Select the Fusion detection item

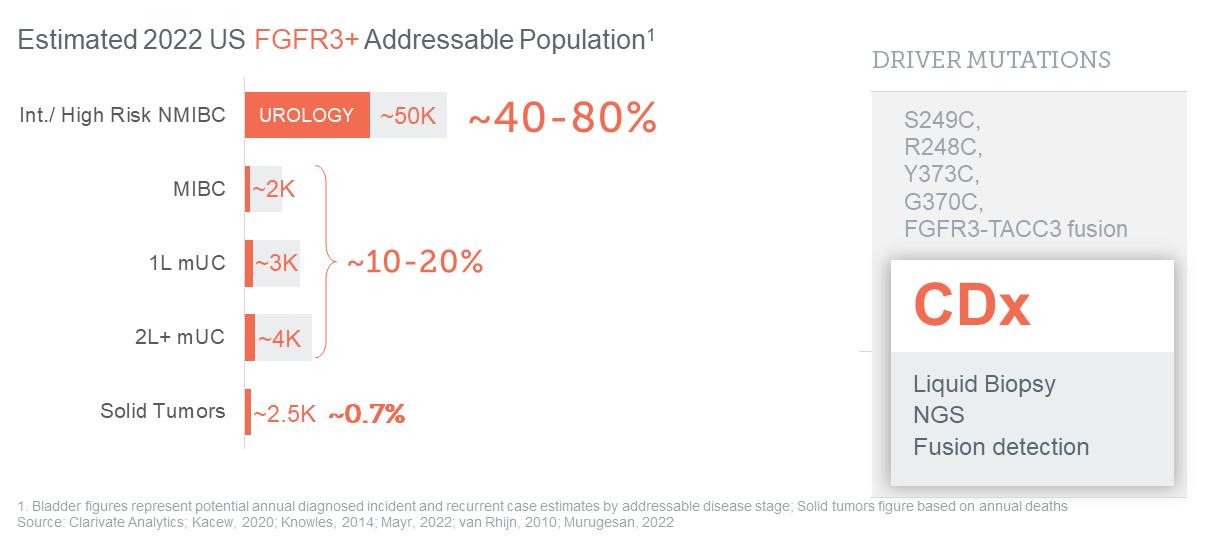tap(1000, 446)
